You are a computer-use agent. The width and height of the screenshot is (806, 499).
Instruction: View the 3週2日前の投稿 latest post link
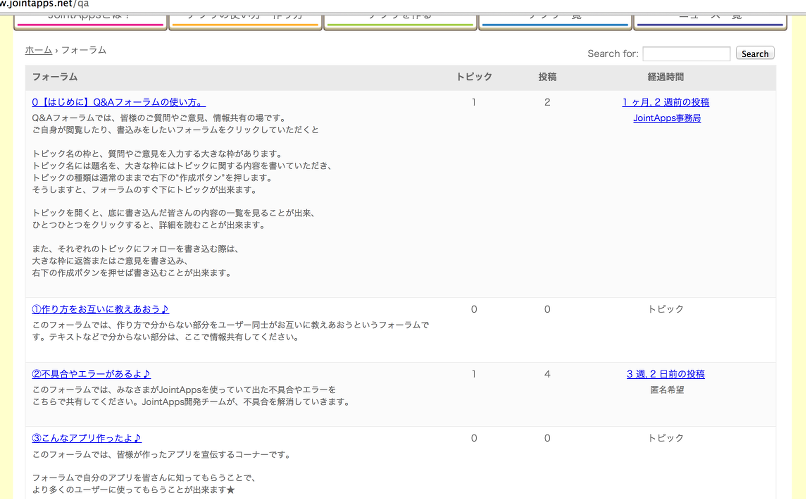(x=665, y=374)
